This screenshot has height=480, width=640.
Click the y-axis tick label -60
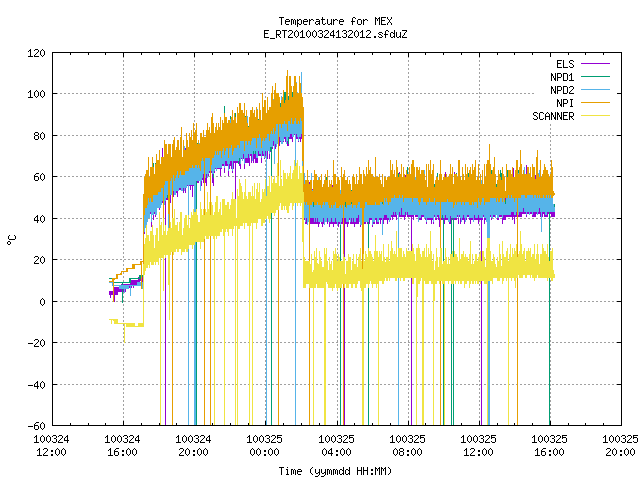[36, 426]
